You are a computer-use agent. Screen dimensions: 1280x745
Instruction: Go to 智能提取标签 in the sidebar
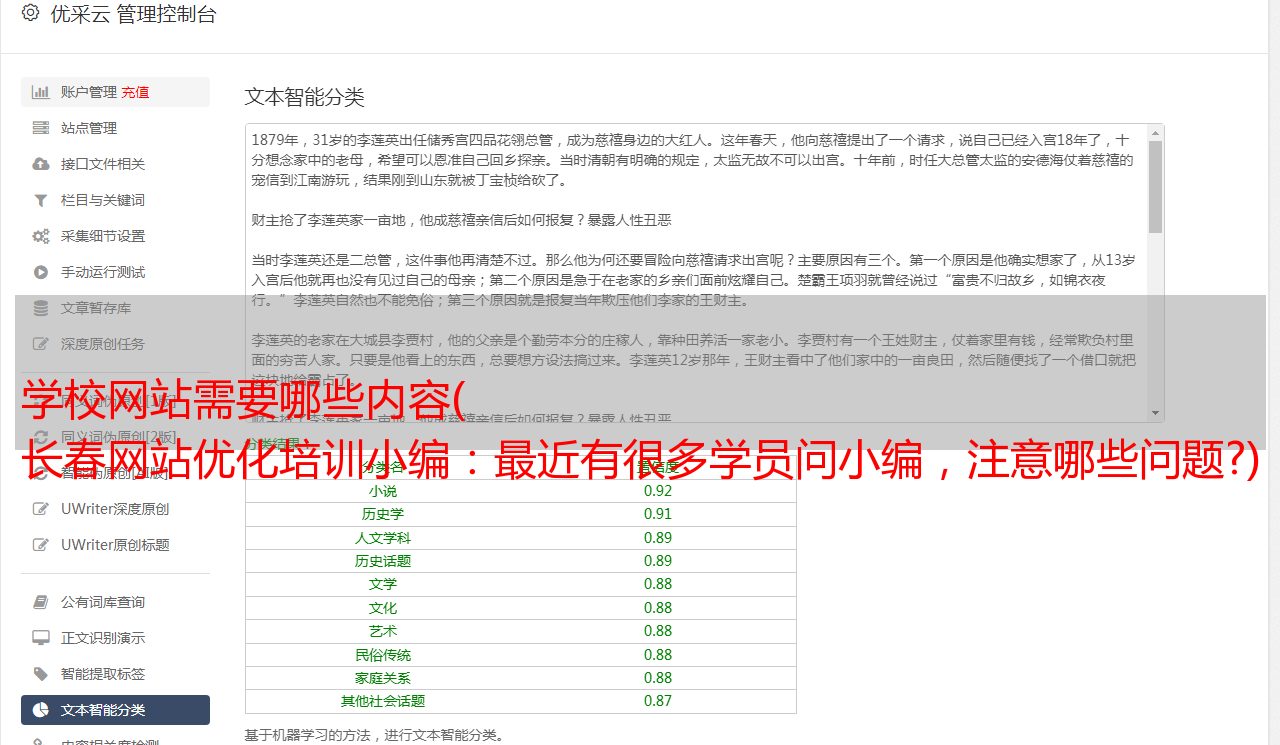[x=115, y=674]
